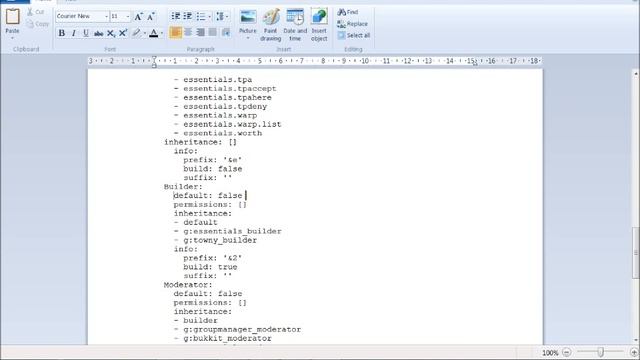Click the Paste clipboard icon
Image resolution: width=640 pixels, height=360 pixels.
12,17
